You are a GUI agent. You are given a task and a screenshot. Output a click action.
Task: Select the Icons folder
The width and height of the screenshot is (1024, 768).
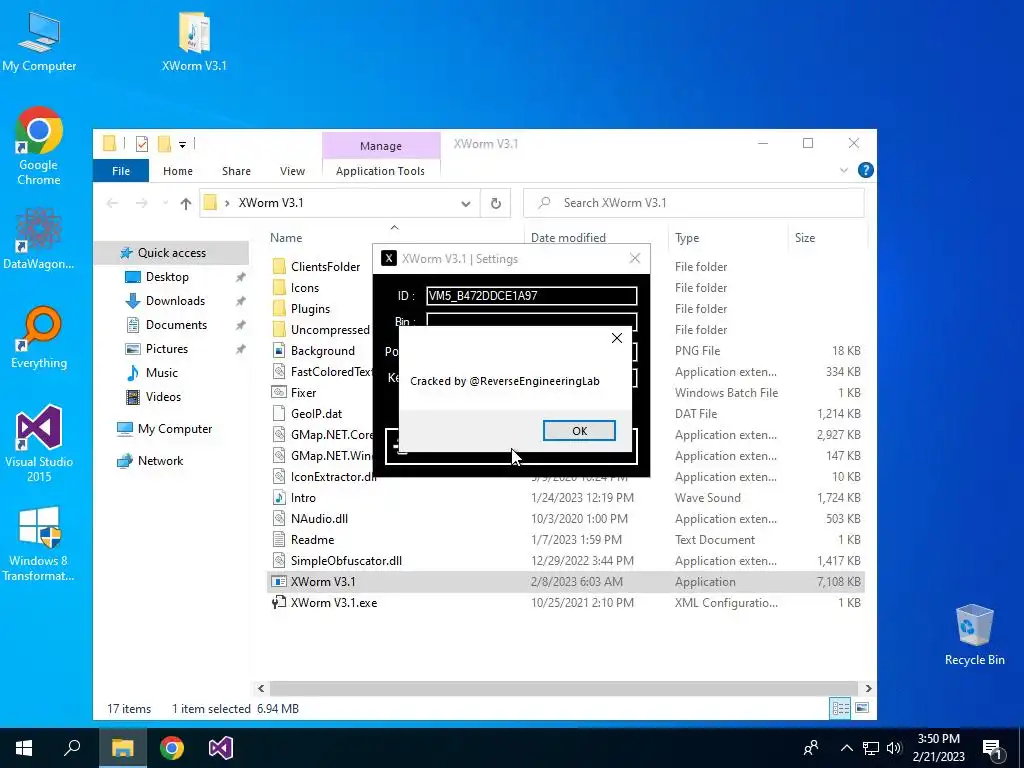click(x=304, y=287)
